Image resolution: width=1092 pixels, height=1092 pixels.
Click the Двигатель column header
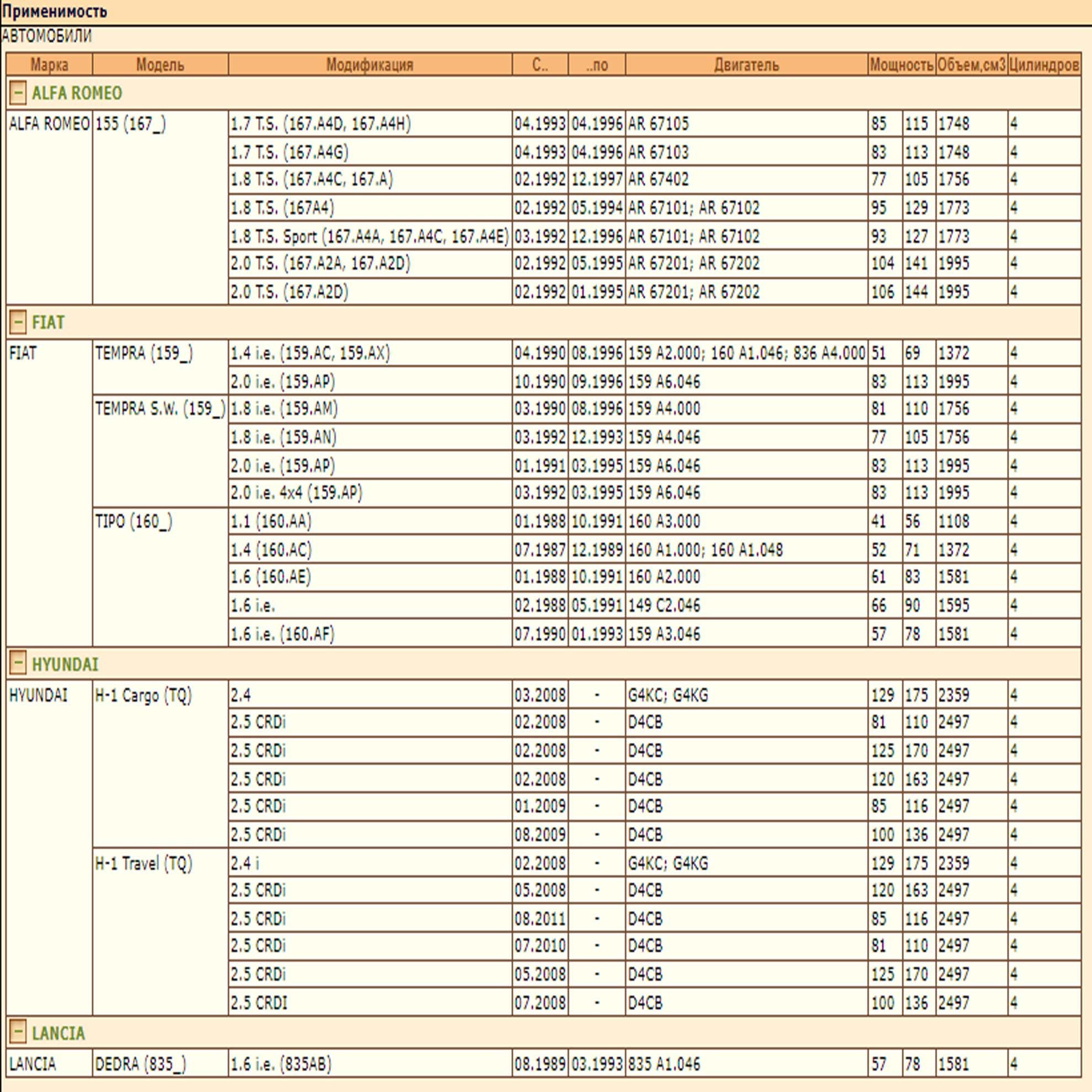coord(747,65)
